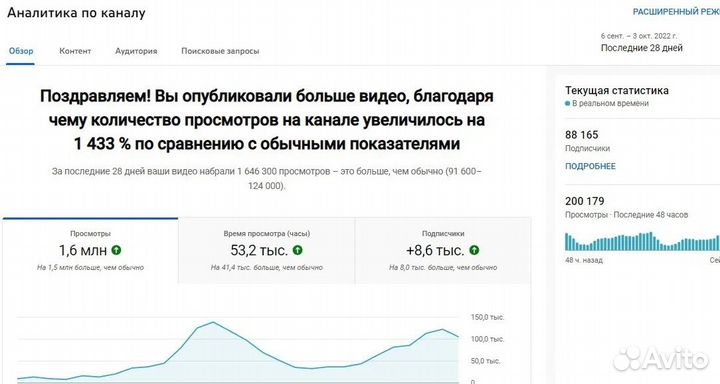Select the Просмотры 1,6 млн metric card
Viewport: 720px width, 384px height.
90,250
